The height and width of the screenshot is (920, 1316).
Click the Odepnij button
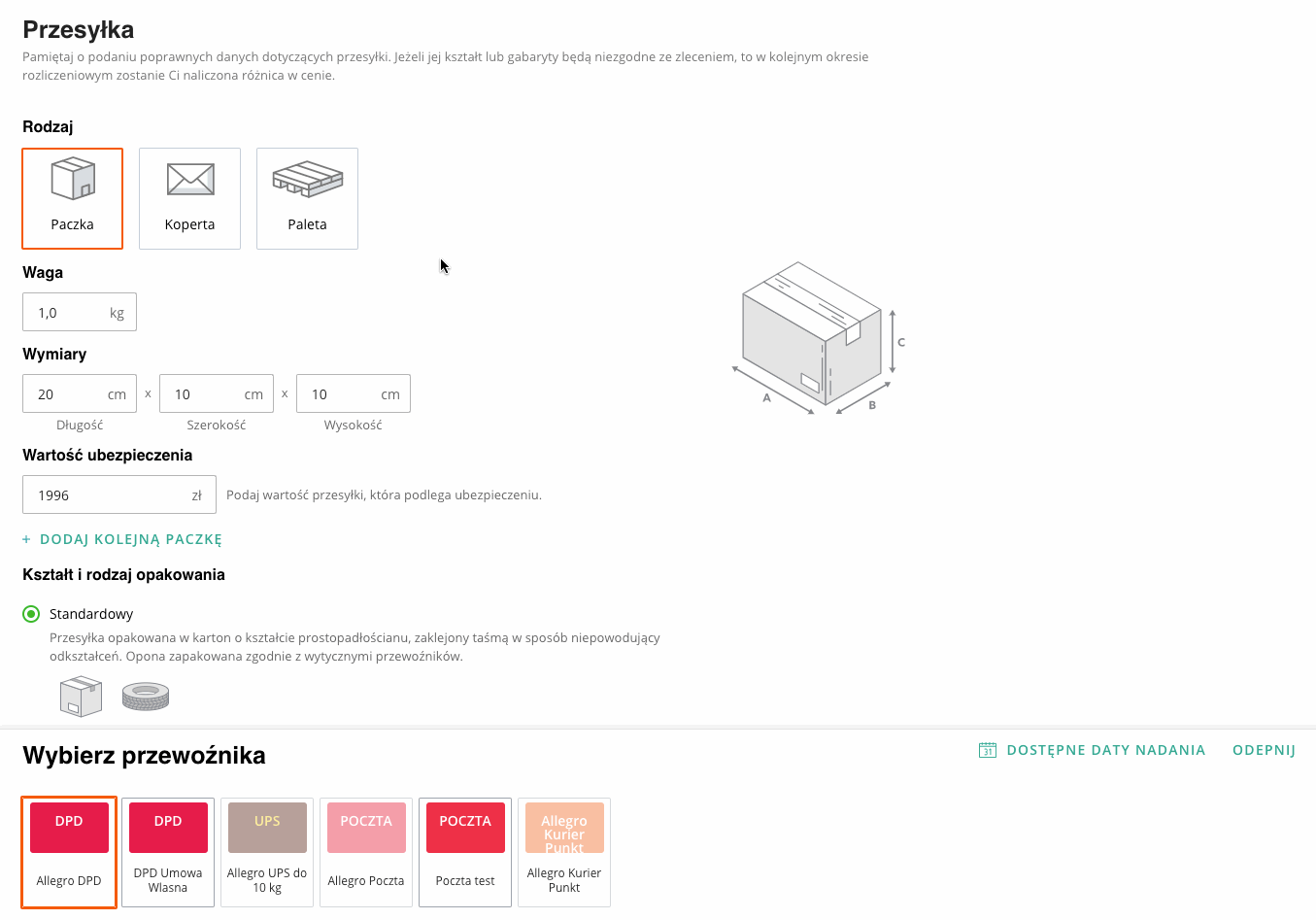click(x=1264, y=750)
